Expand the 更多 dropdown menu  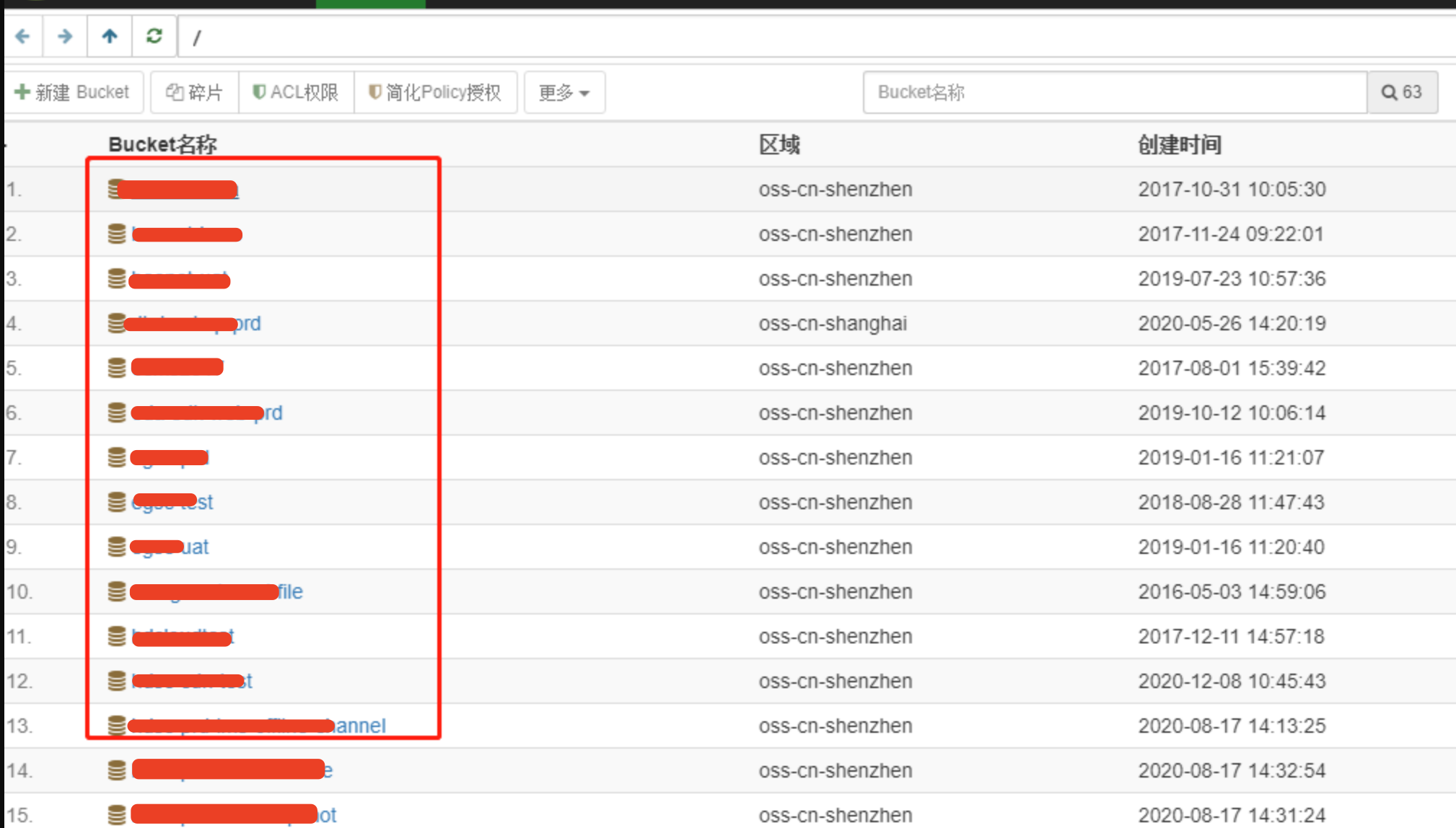point(564,92)
